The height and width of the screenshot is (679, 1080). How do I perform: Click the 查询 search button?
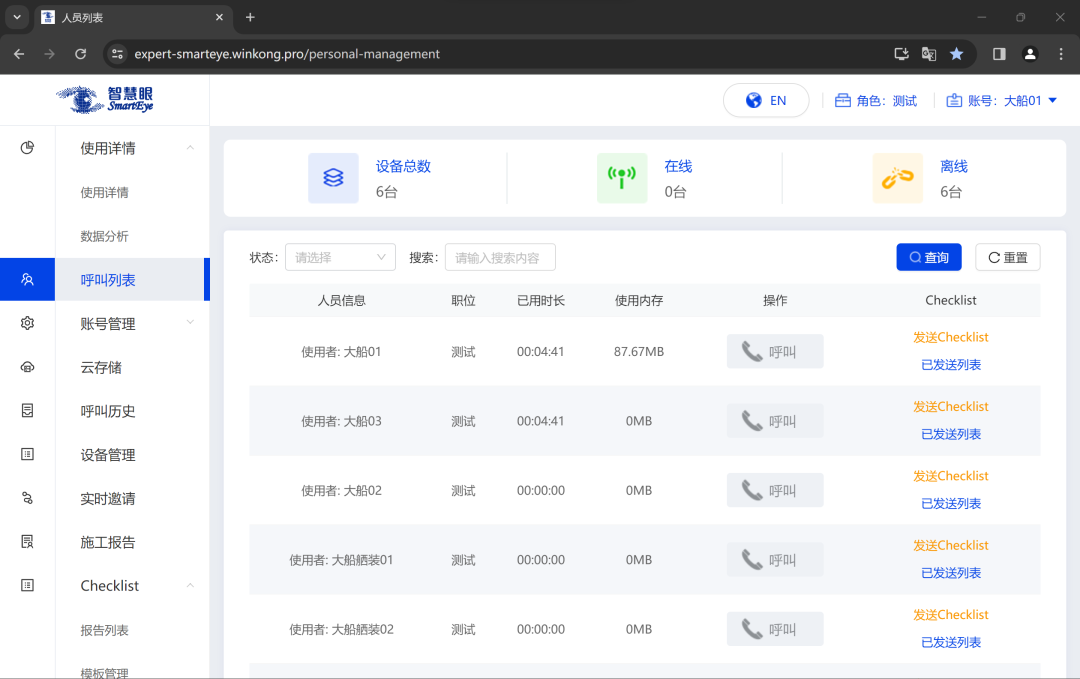[928, 257]
